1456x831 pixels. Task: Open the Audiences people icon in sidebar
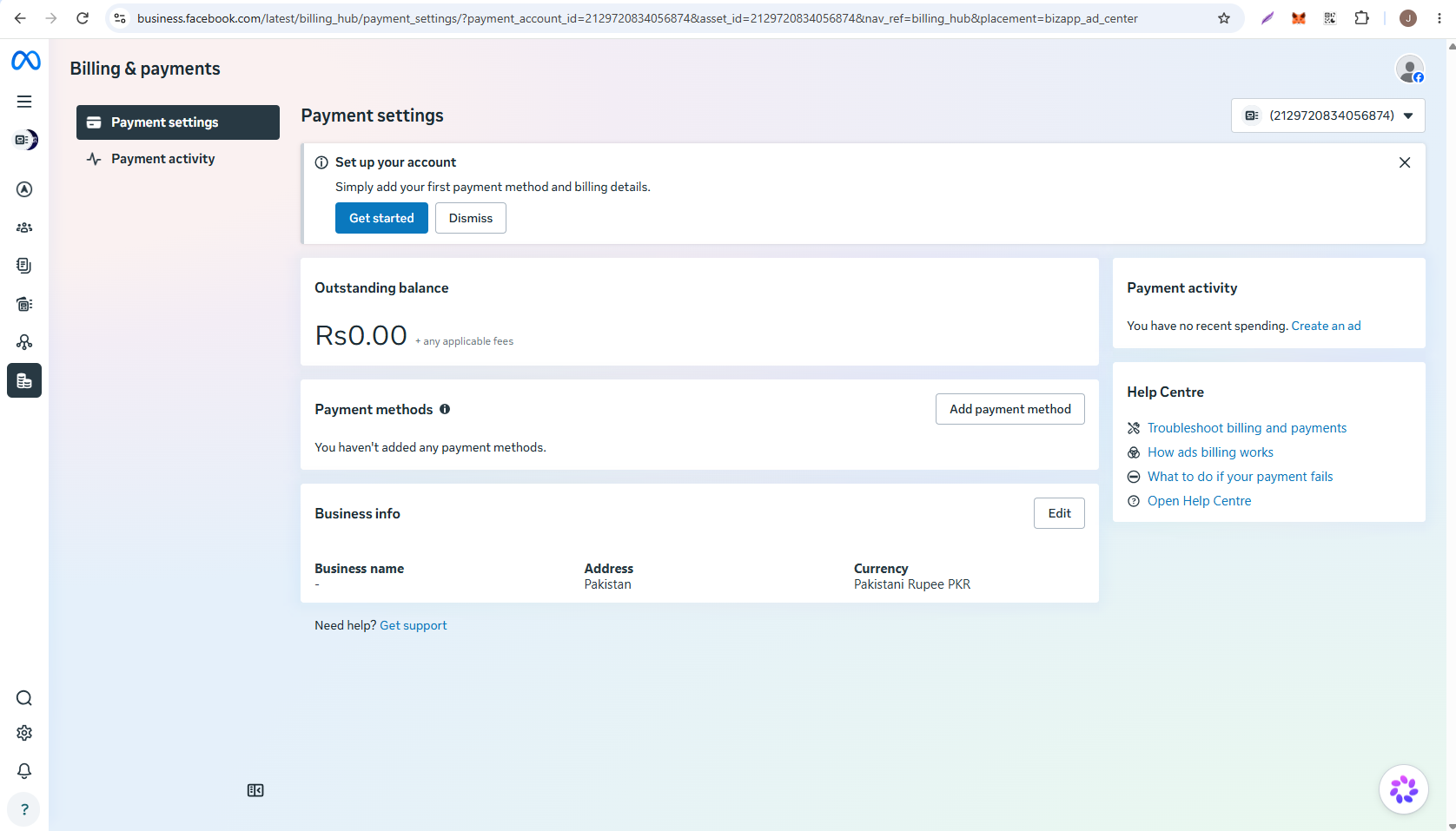(24, 228)
